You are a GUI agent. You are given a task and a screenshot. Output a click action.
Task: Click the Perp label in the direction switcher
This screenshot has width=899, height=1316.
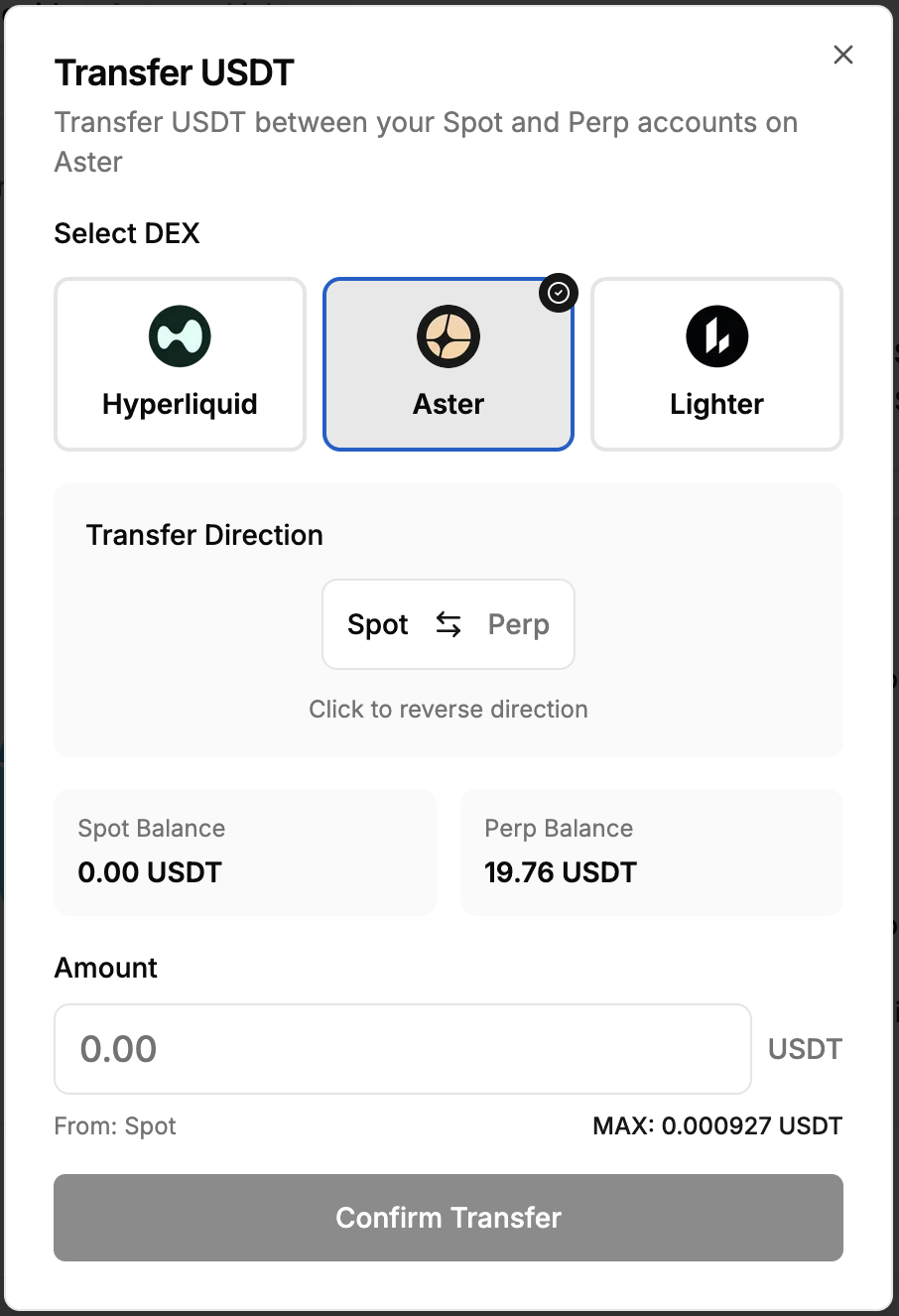coord(519,624)
